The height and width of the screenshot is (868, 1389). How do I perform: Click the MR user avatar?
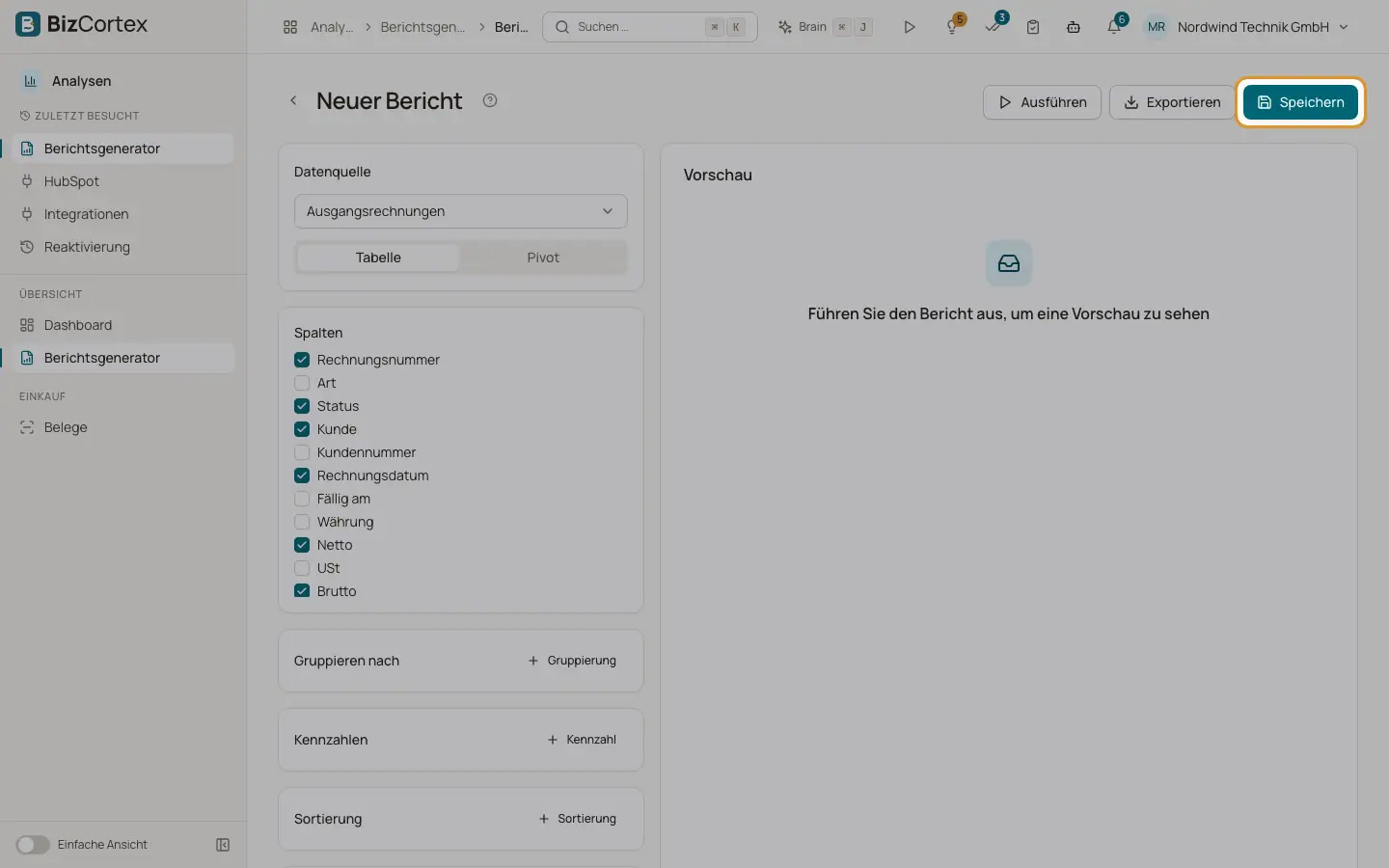click(x=1157, y=27)
